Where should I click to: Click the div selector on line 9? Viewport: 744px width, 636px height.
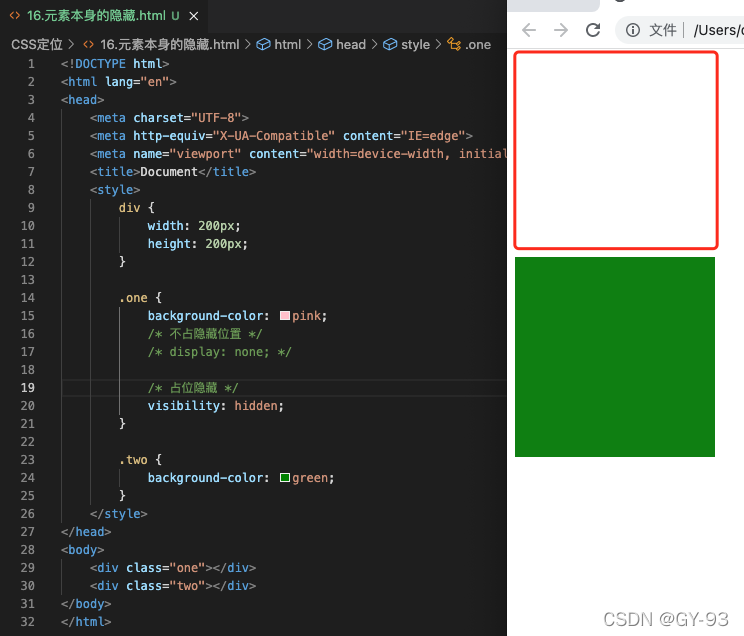point(129,208)
